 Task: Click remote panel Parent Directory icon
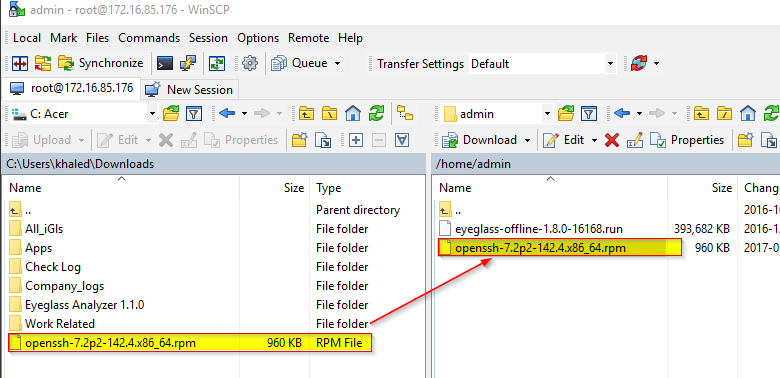[701, 114]
